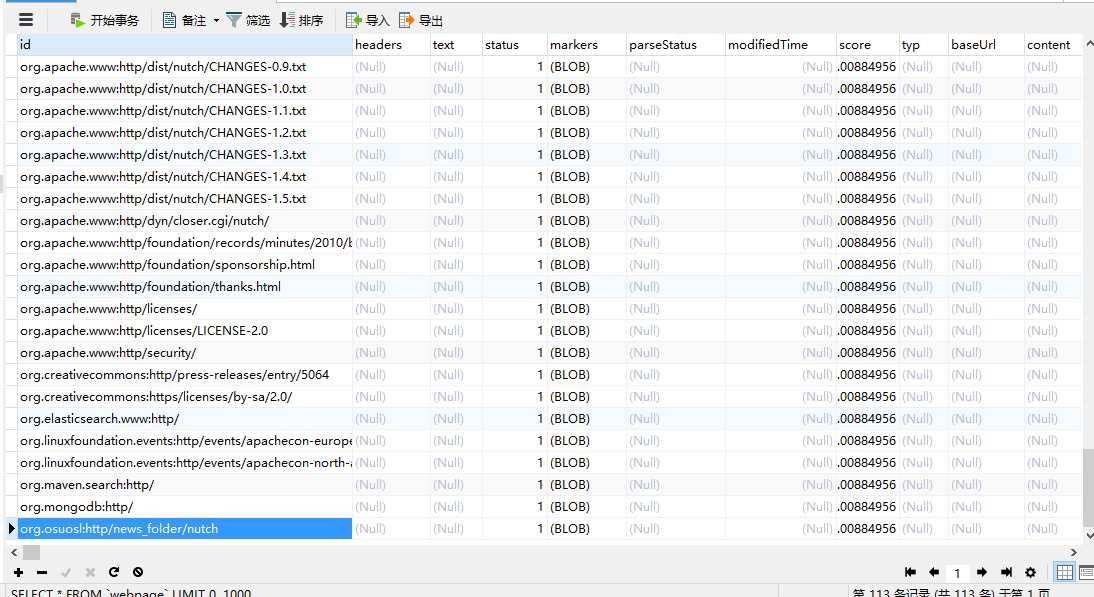Click the horizontal scrollbar left arrow
The width and height of the screenshot is (1094, 597).
(x=14, y=552)
